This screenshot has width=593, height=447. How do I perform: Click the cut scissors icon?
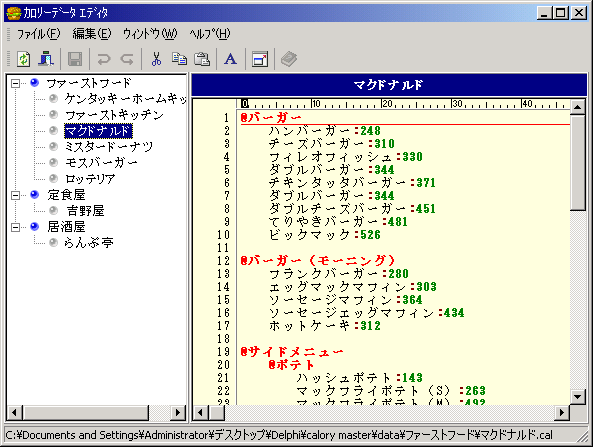click(156, 59)
